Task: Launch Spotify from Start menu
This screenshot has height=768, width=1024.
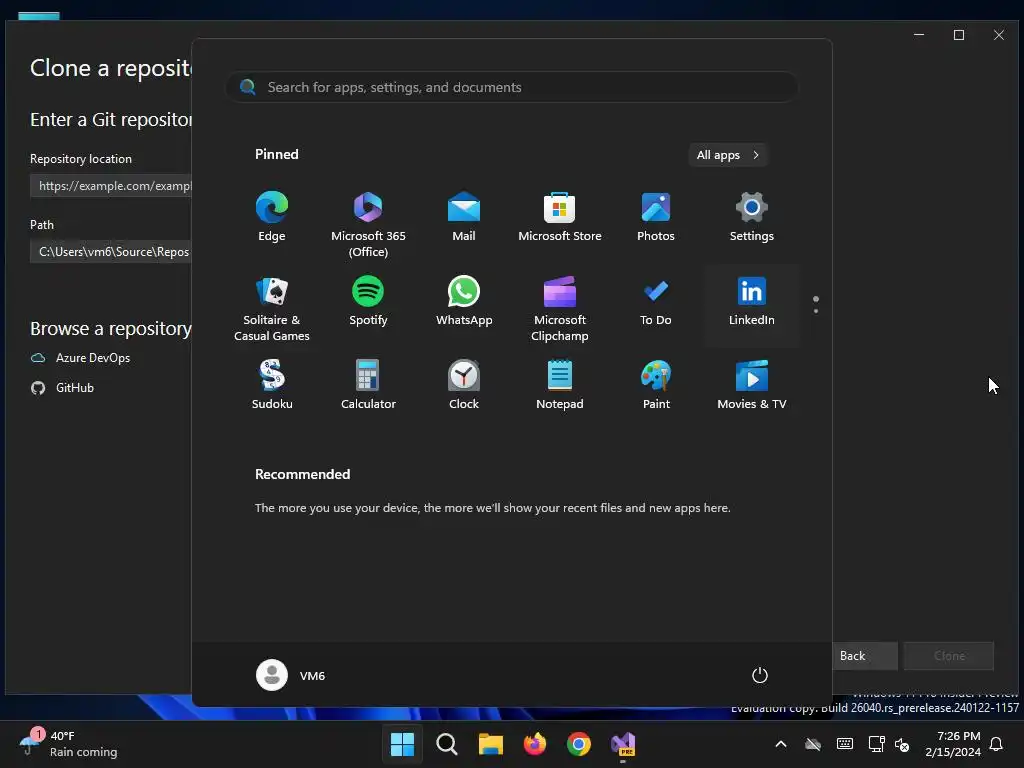Action: pos(368,302)
